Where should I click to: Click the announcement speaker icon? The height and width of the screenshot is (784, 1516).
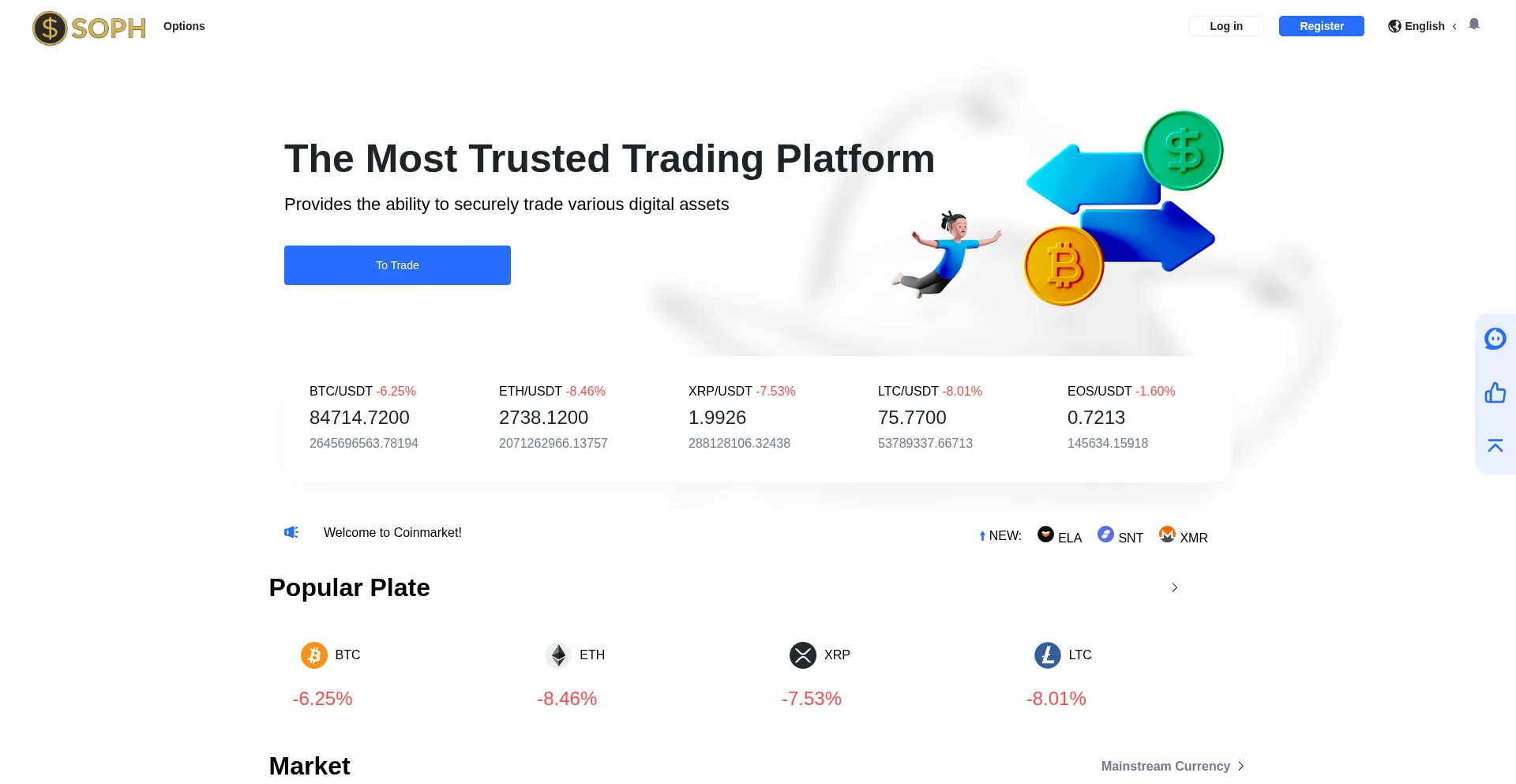291,532
